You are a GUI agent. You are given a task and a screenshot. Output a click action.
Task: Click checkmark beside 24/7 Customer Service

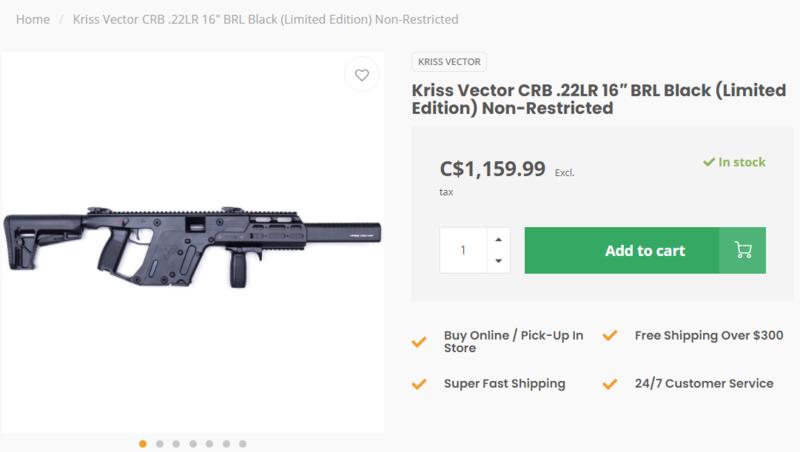(x=611, y=383)
